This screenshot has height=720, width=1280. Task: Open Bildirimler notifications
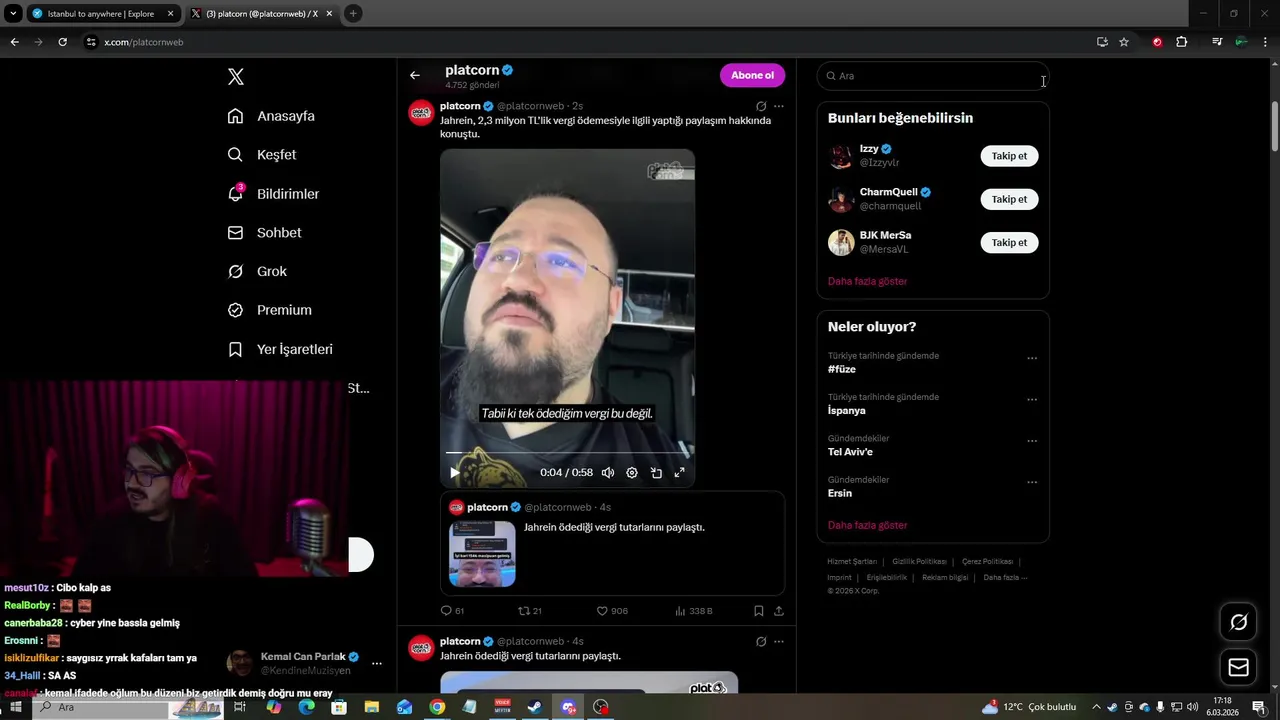273,194
